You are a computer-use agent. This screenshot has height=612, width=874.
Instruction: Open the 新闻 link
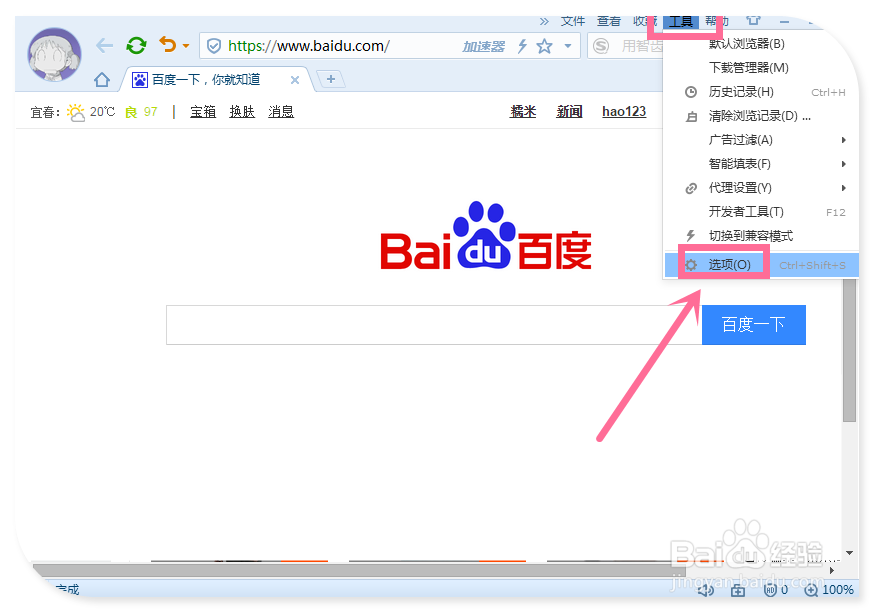point(569,112)
